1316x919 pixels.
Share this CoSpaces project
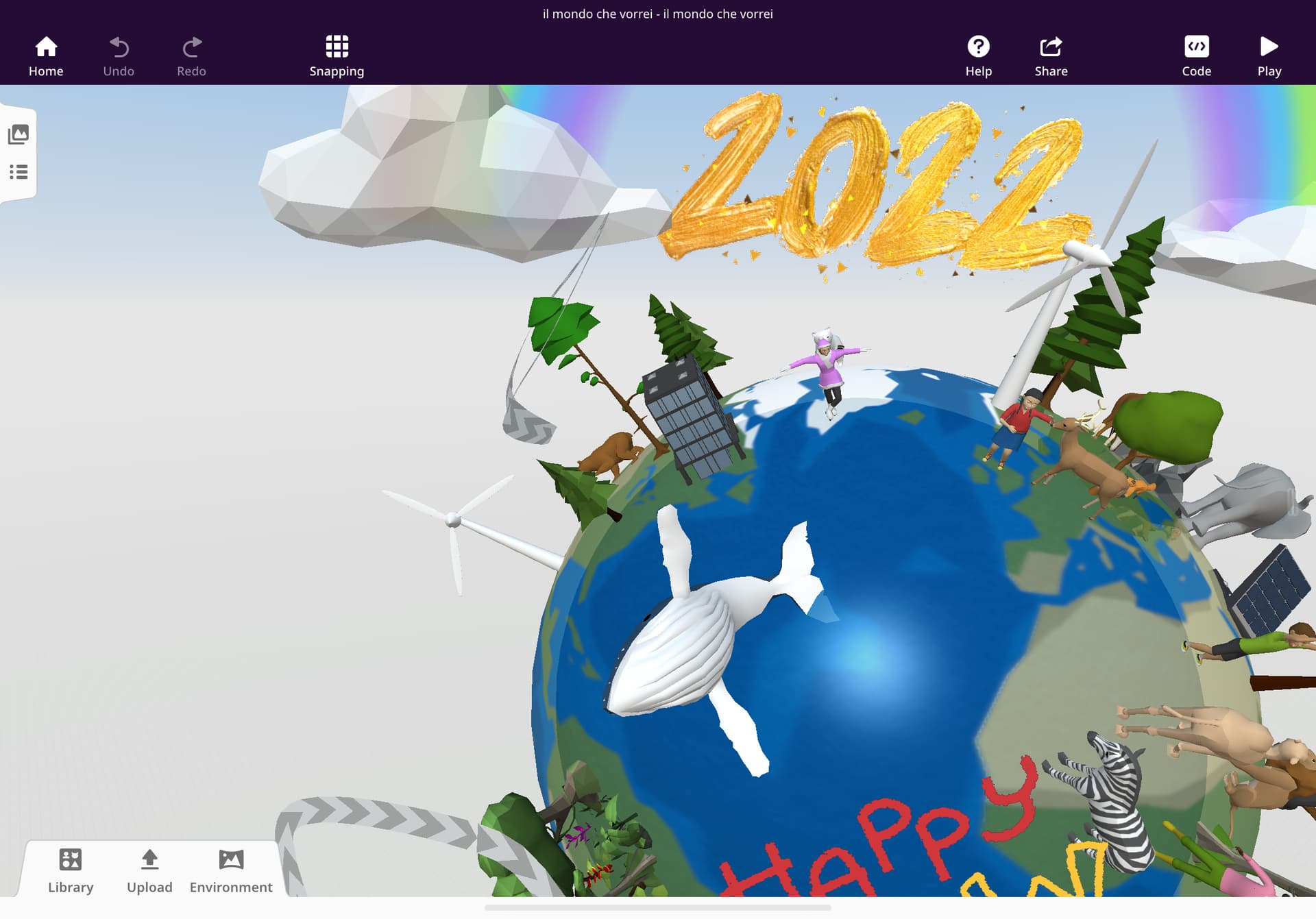[x=1051, y=56]
